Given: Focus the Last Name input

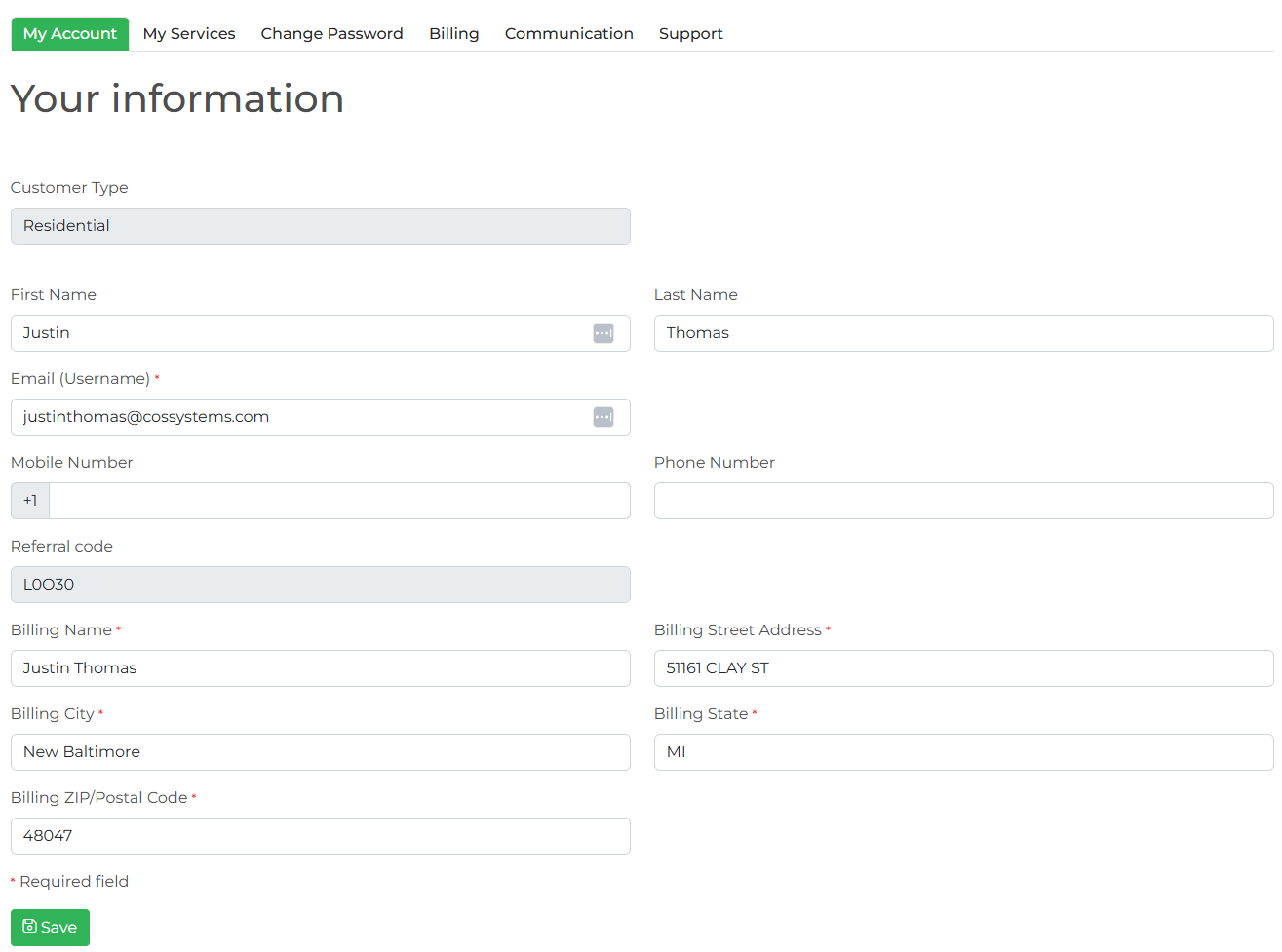Looking at the screenshot, I should pos(964,333).
